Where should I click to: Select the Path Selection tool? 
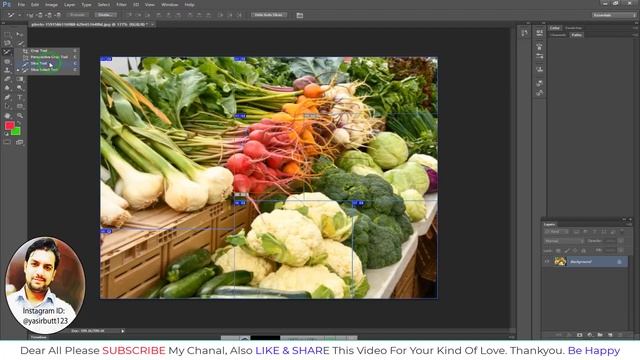pyautogui.click(x=7, y=106)
